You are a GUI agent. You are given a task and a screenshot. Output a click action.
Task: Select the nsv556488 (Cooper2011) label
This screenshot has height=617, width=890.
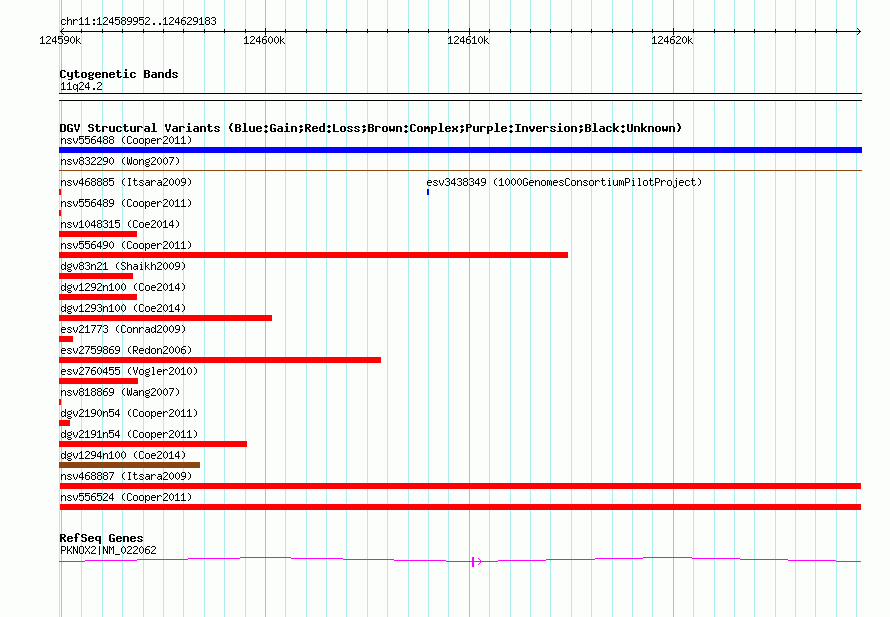[x=126, y=140]
